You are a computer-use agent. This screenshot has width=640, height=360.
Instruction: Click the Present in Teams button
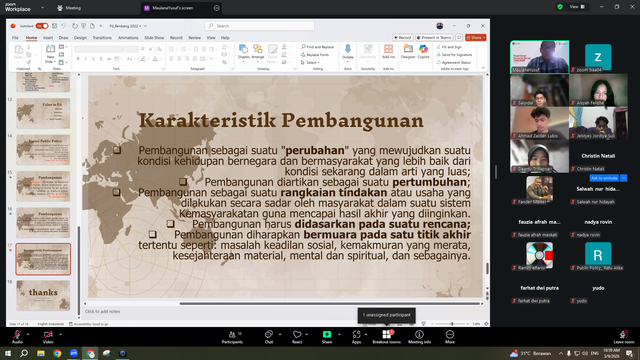coord(434,38)
